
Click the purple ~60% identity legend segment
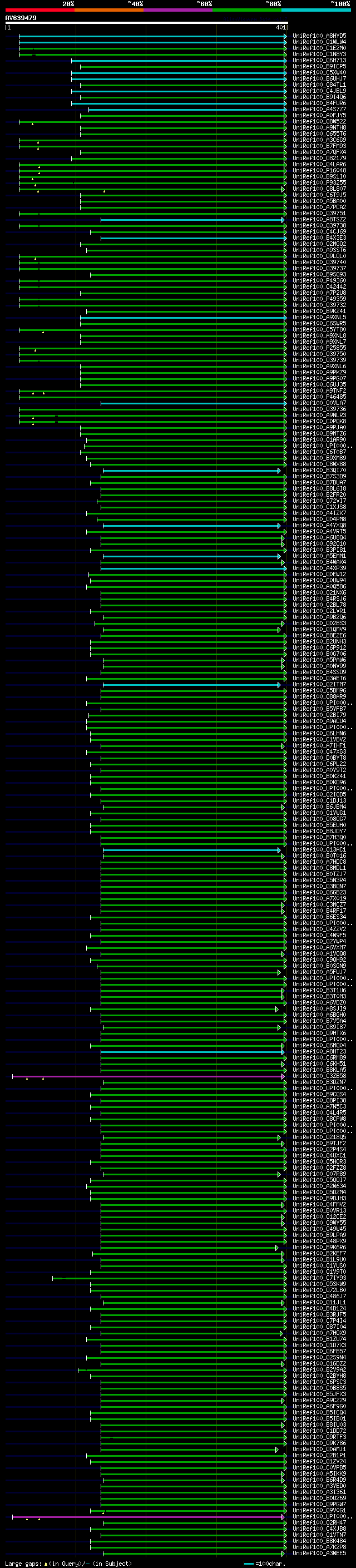tap(179, 10)
